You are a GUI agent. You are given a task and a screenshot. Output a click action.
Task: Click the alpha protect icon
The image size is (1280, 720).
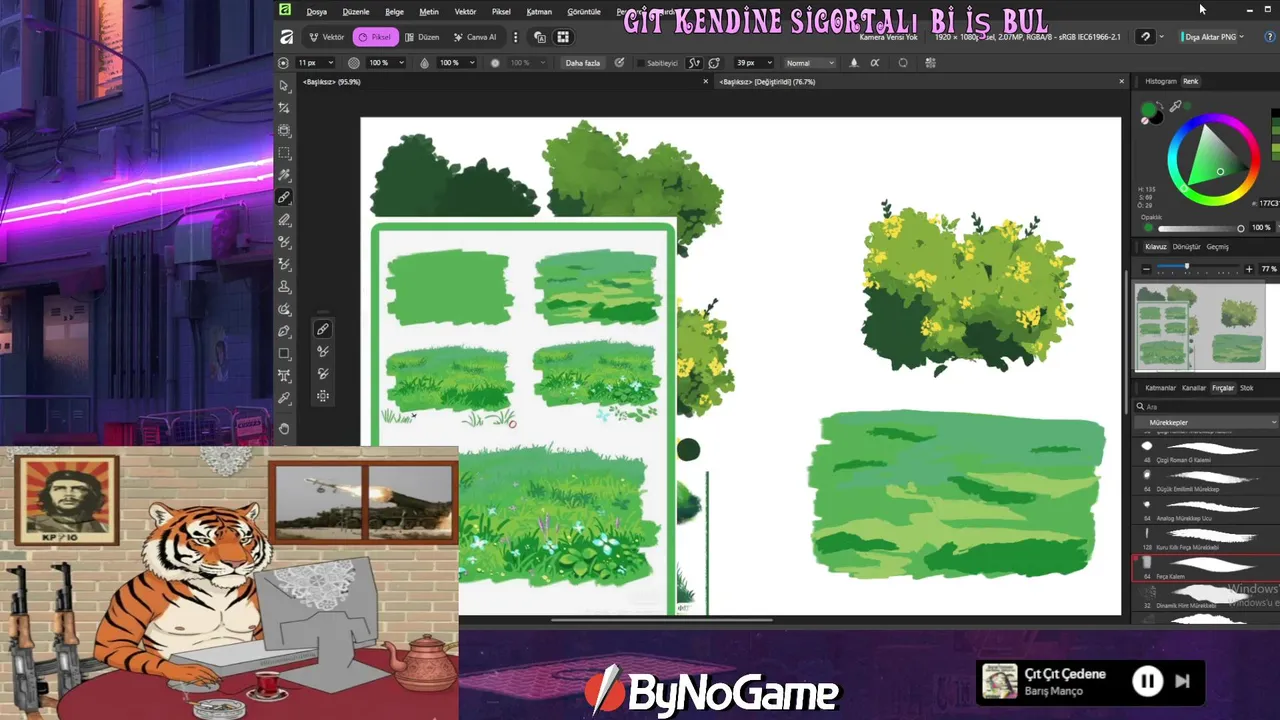[x=875, y=63]
